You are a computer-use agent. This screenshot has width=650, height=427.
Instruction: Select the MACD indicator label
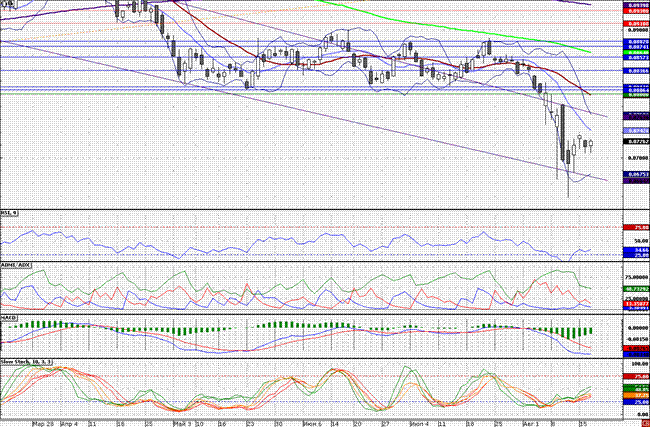tap(9, 318)
